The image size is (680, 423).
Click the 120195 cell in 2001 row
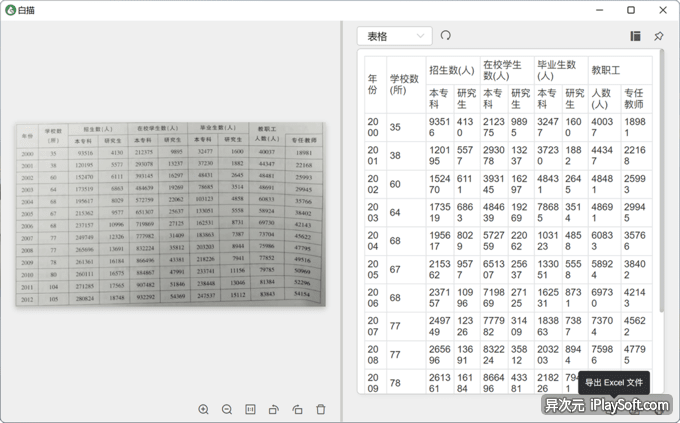[x=440, y=156]
